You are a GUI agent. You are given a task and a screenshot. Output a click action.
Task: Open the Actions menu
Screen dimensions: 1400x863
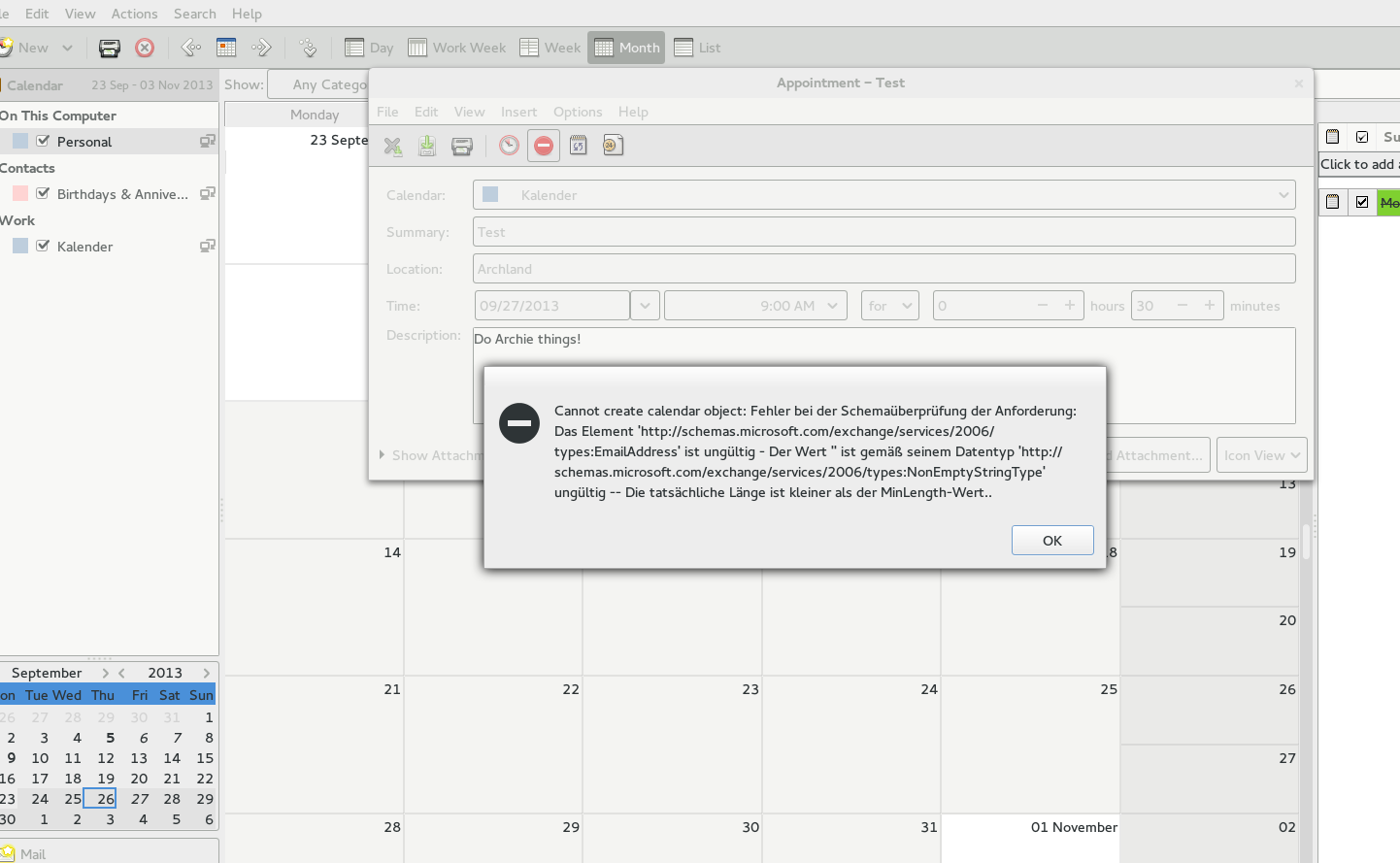coord(134,14)
